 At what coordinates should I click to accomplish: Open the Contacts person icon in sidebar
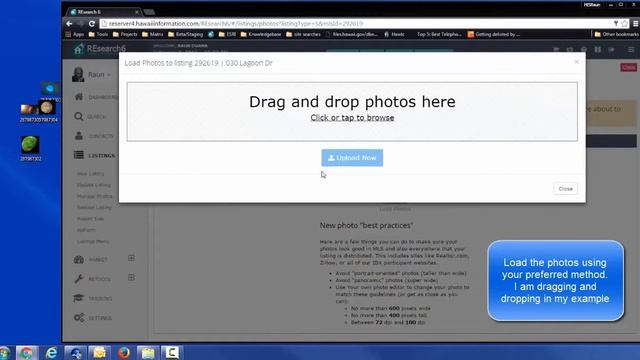click(x=79, y=136)
